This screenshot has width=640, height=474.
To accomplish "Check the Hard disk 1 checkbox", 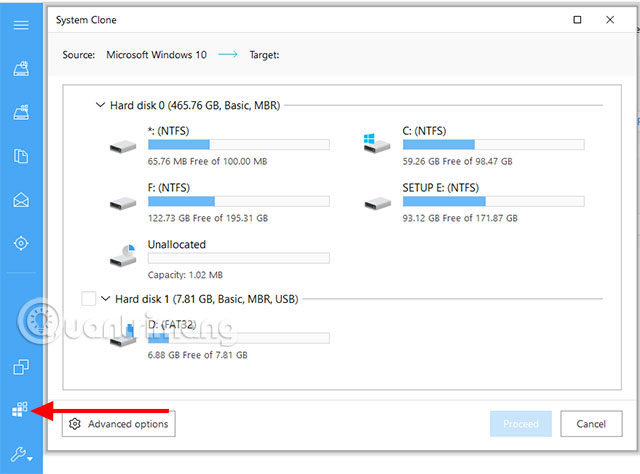I will coord(89,298).
